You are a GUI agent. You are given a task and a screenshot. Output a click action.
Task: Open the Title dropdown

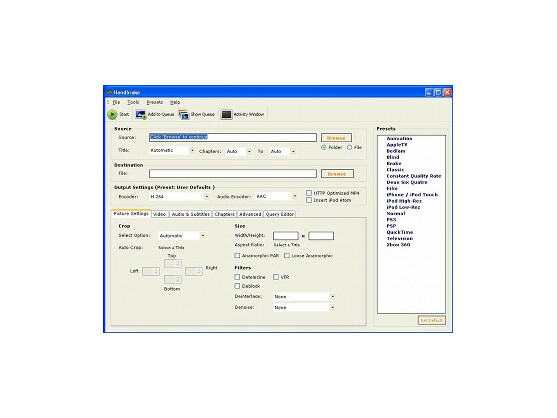tap(172, 151)
